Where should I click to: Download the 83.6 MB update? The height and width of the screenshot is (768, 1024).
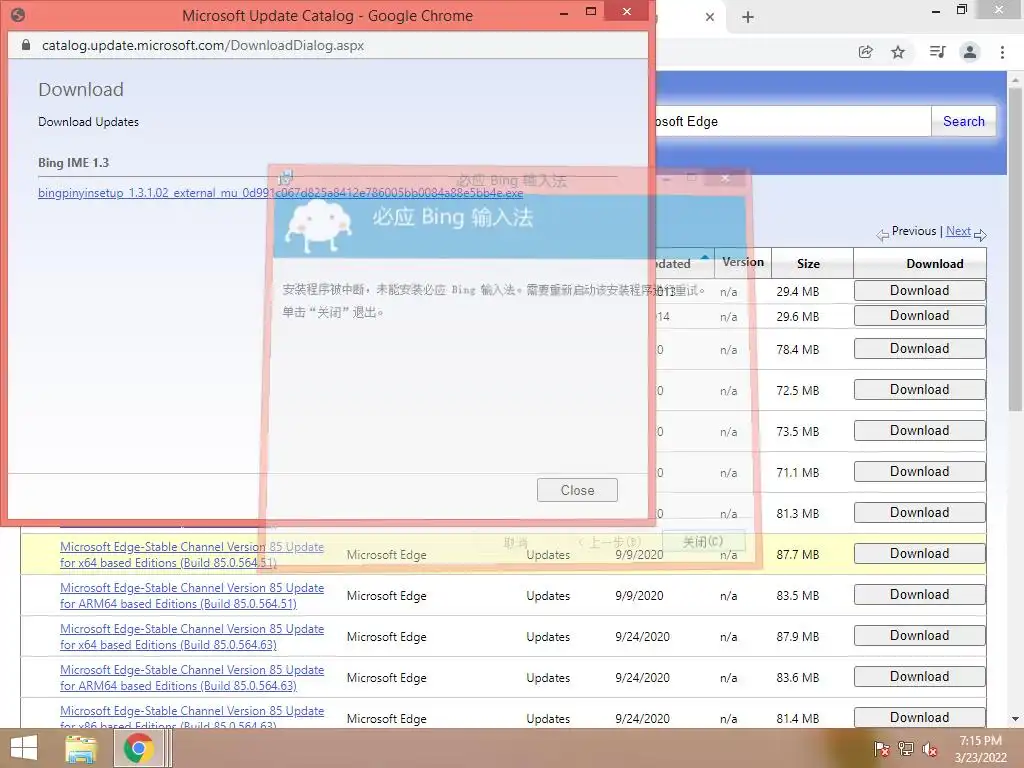pyautogui.click(x=920, y=677)
